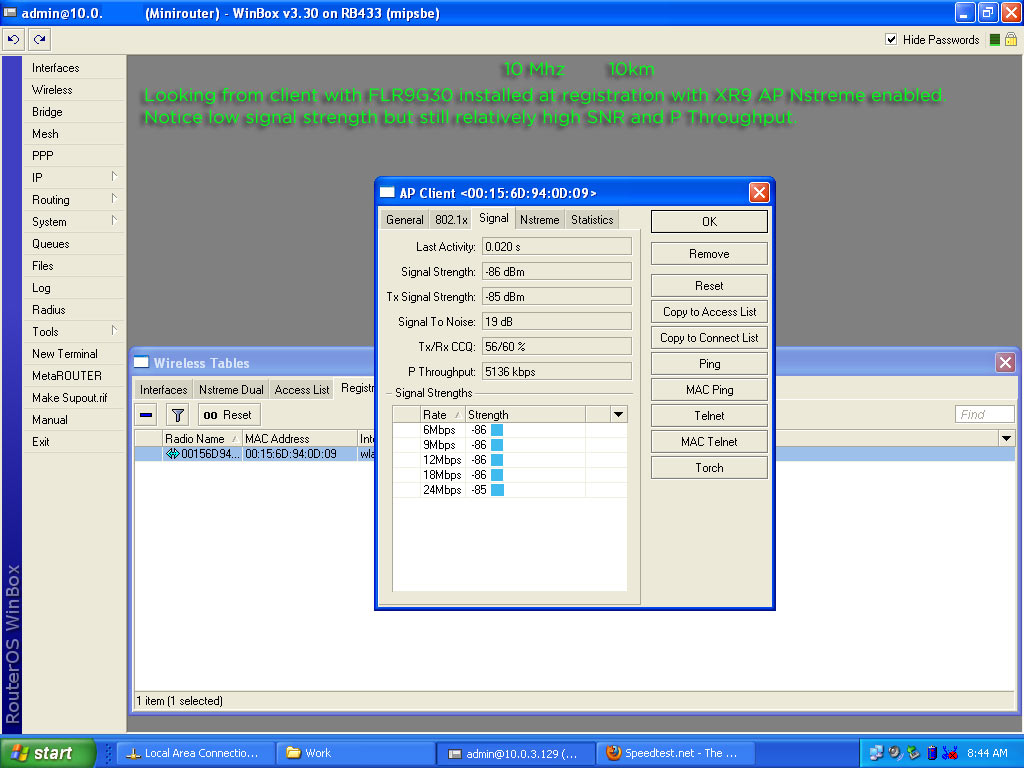Click OK in the AP Client dialog

709,221
